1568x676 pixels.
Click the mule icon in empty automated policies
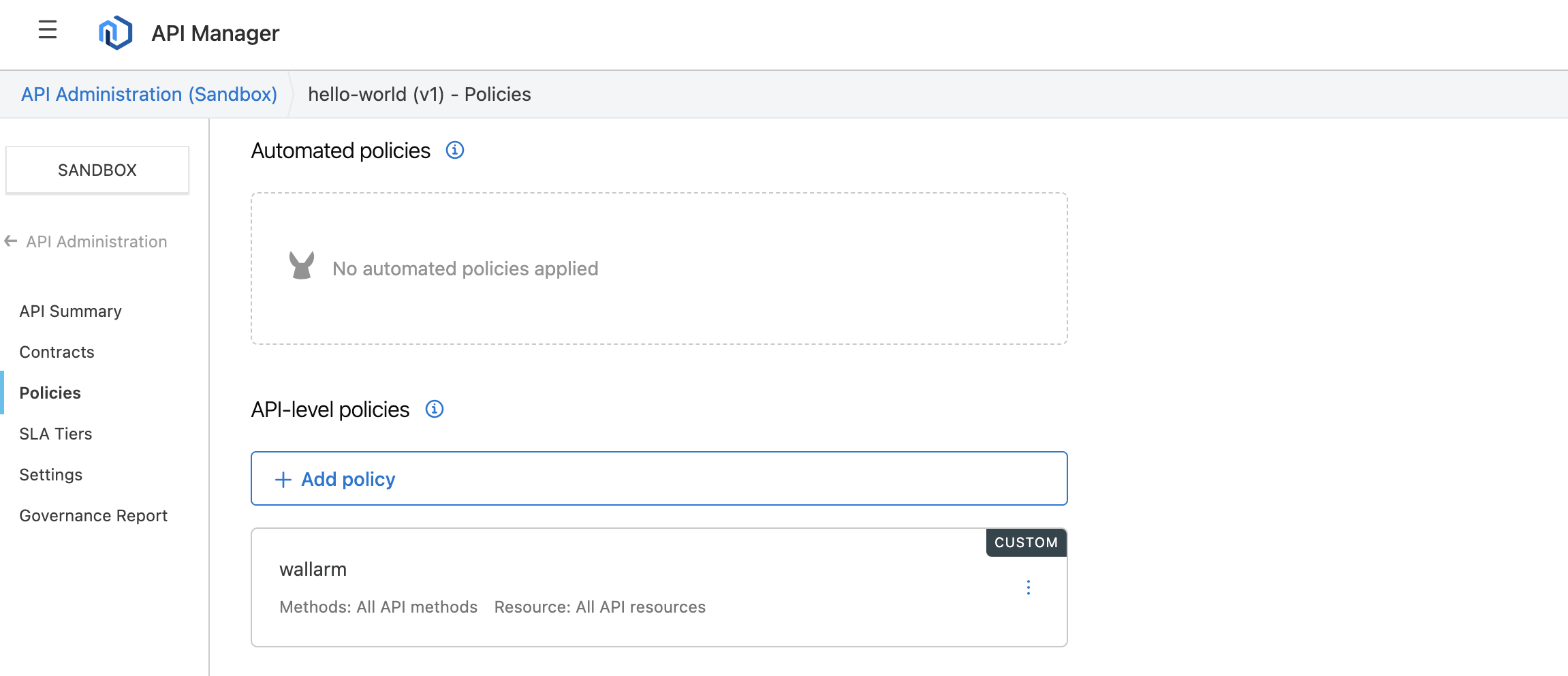(301, 266)
